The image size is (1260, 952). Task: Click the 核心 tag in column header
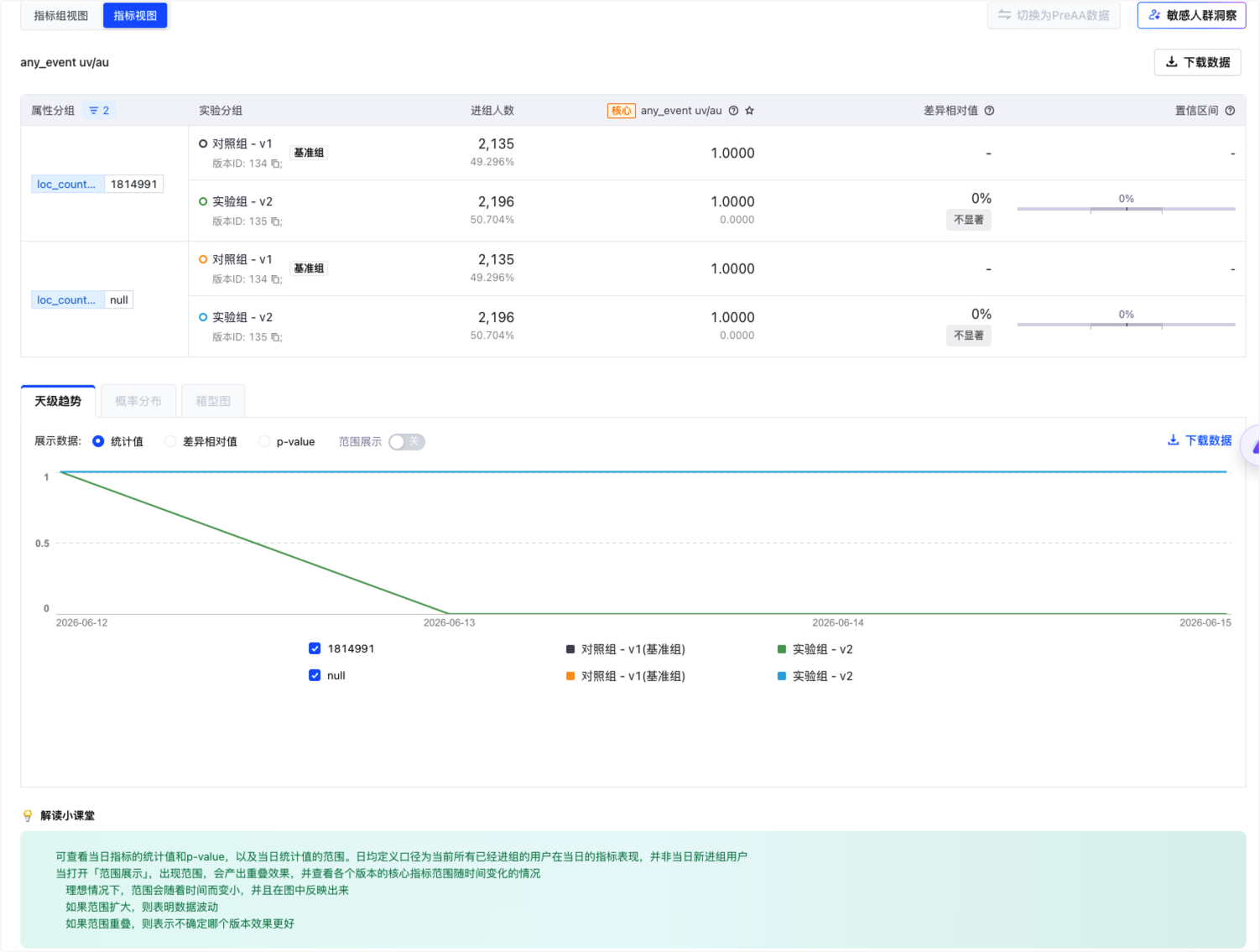click(622, 111)
